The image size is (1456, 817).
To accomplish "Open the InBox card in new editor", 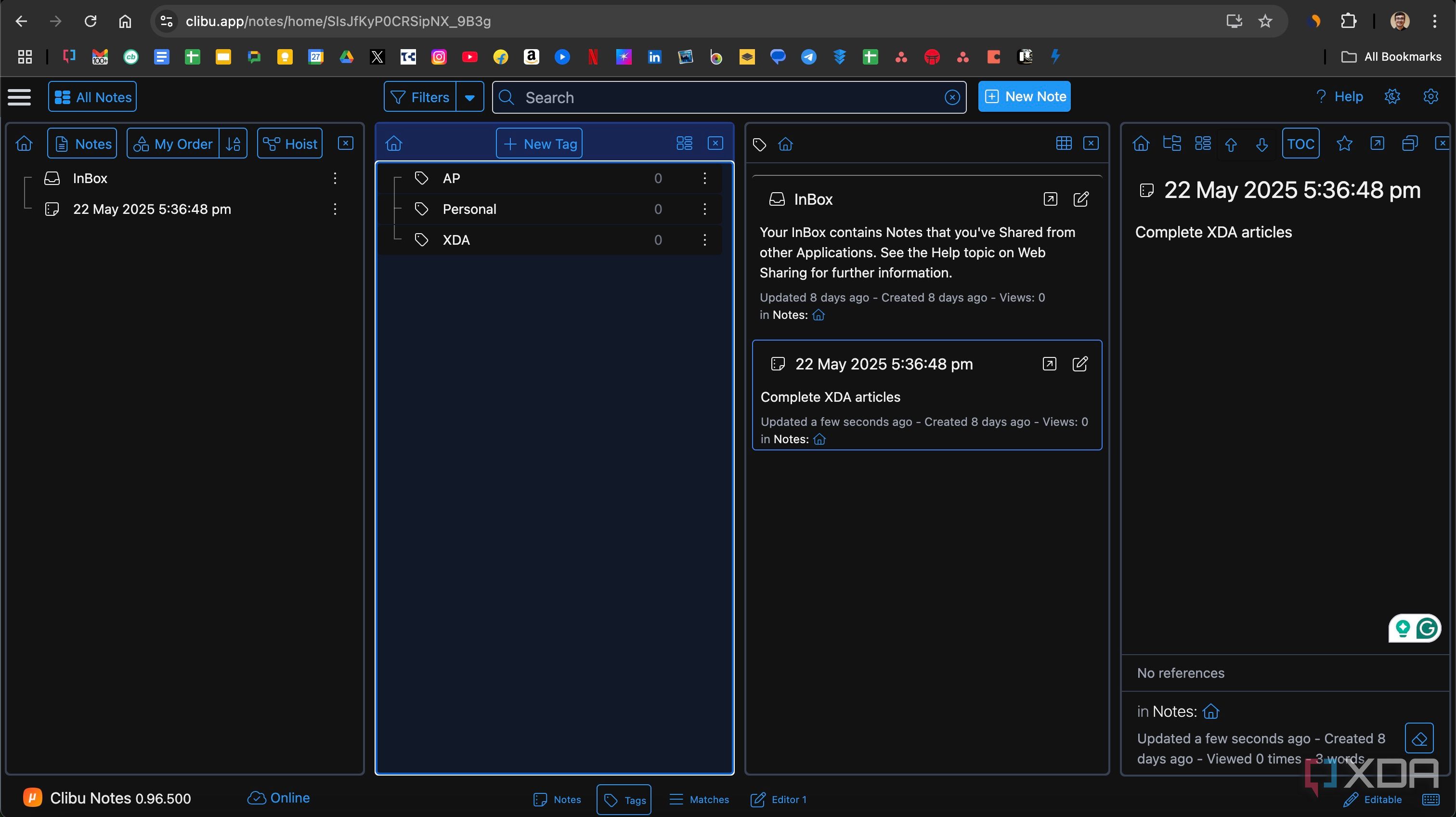I will [1050, 199].
